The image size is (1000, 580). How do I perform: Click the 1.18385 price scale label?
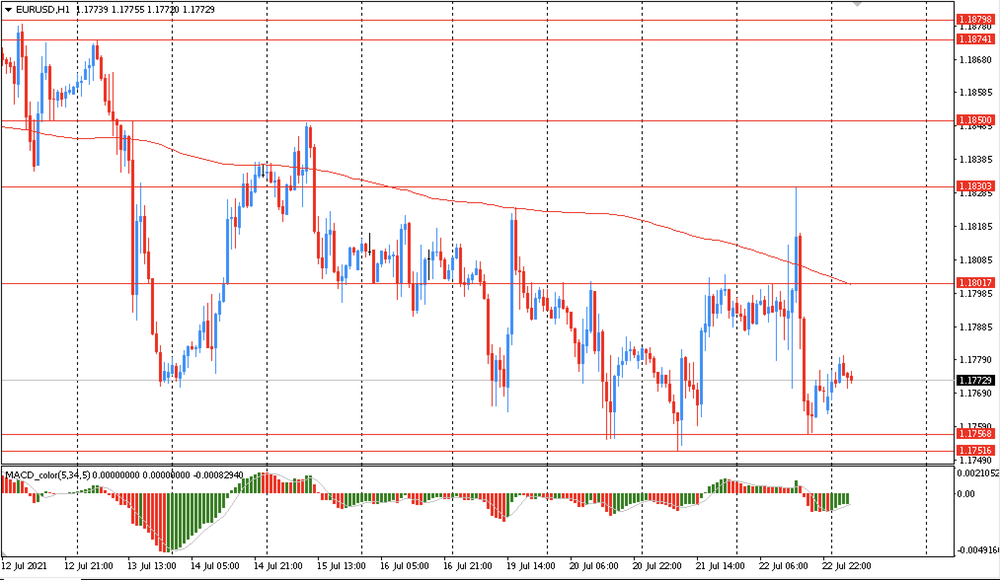pyautogui.click(x=976, y=160)
